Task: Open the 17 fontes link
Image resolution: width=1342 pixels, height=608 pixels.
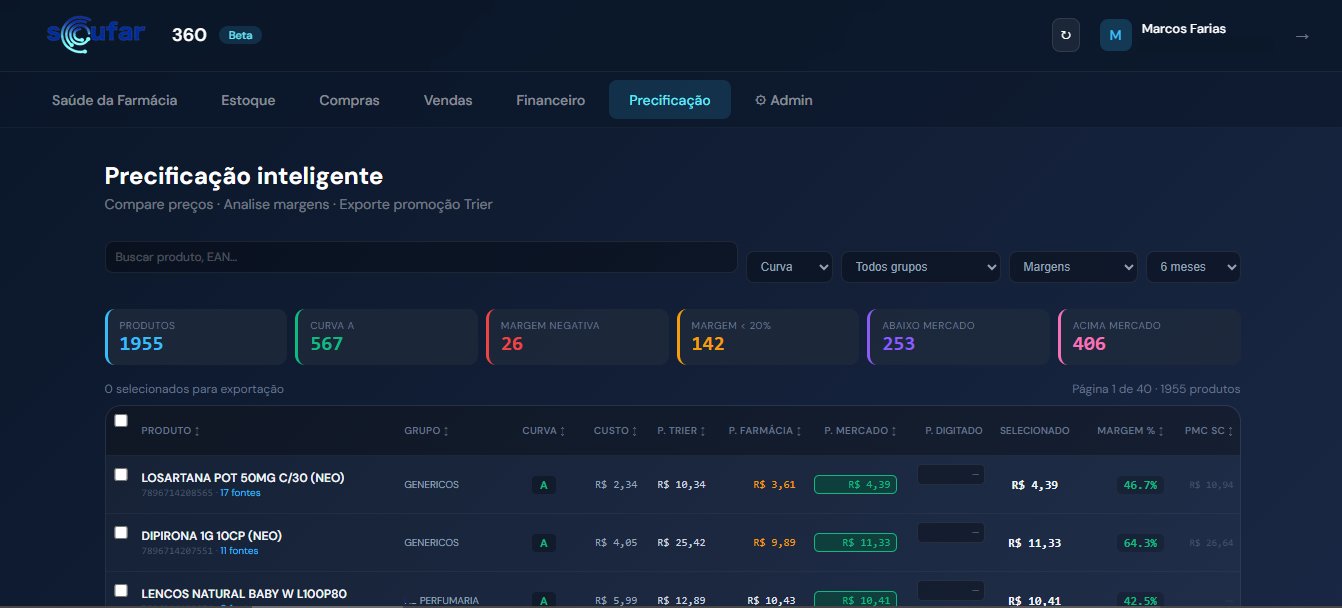Action: click(239, 493)
